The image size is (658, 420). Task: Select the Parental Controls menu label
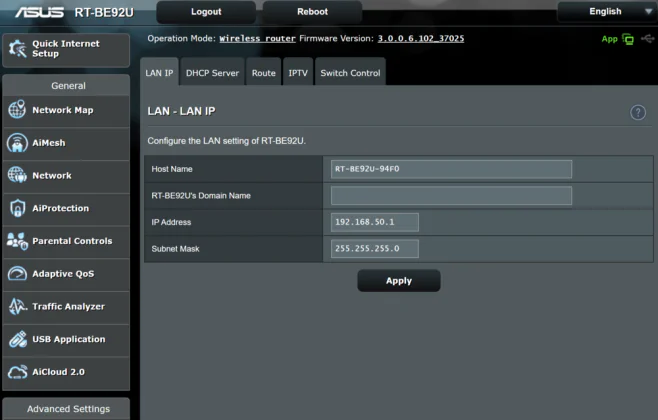click(x=72, y=241)
